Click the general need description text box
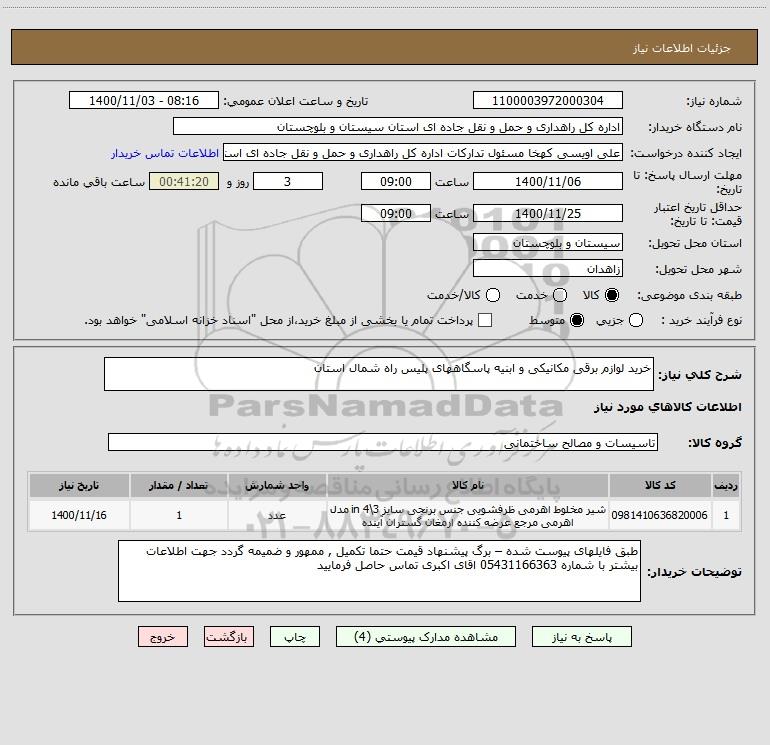 tap(379, 374)
